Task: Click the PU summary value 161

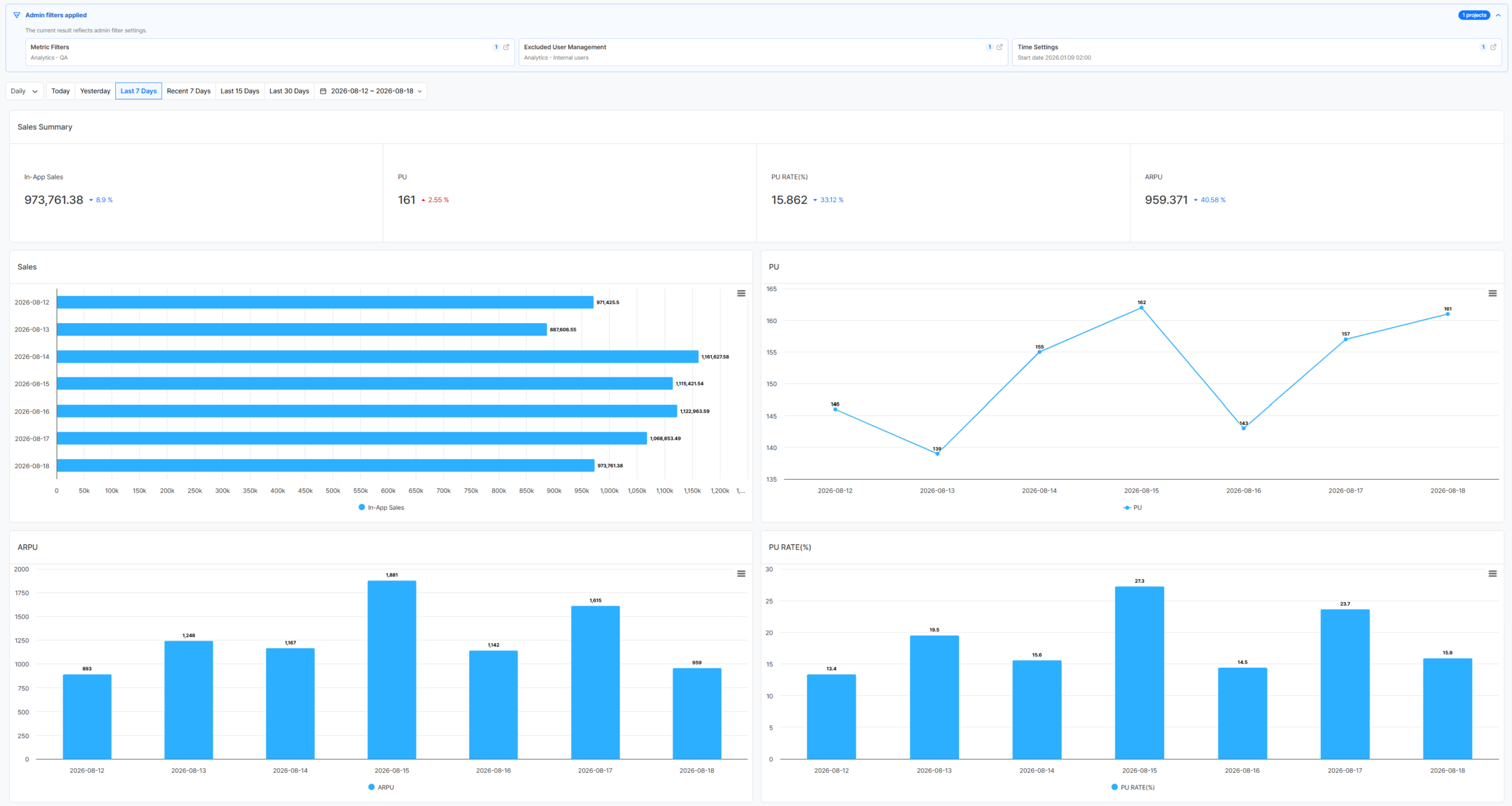Action: click(407, 200)
